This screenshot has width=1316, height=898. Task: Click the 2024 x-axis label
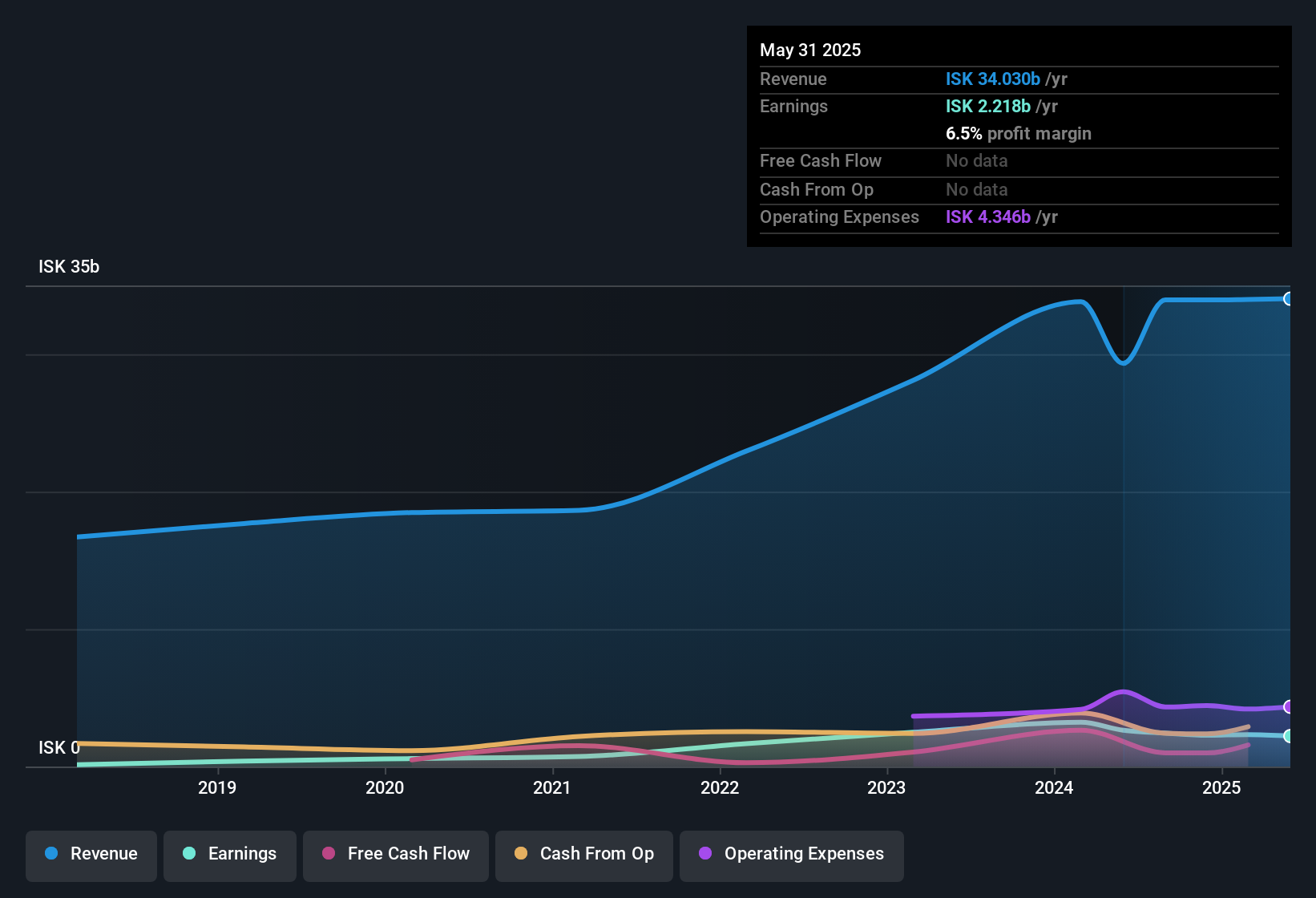coord(1054,787)
